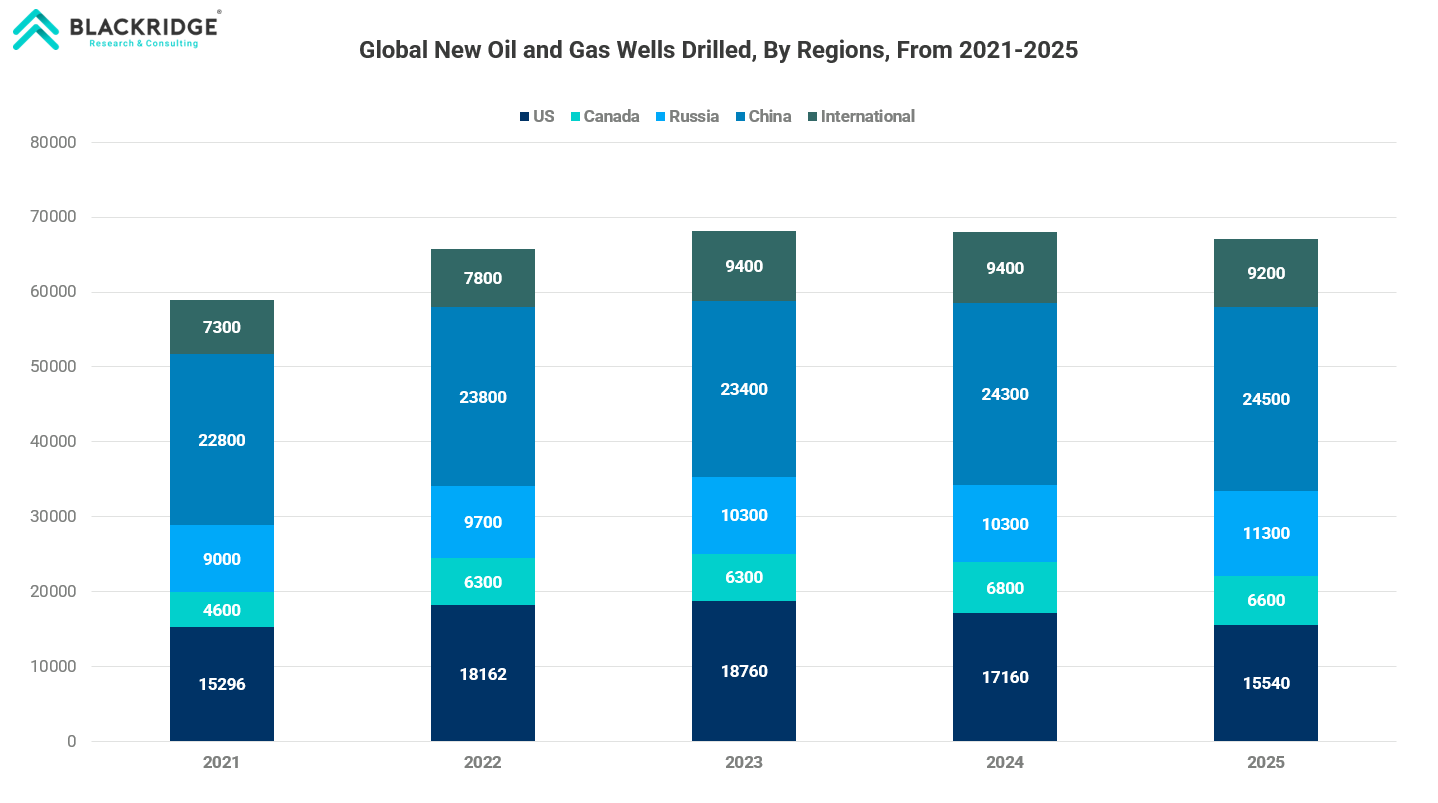Click the chart title text

718,50
